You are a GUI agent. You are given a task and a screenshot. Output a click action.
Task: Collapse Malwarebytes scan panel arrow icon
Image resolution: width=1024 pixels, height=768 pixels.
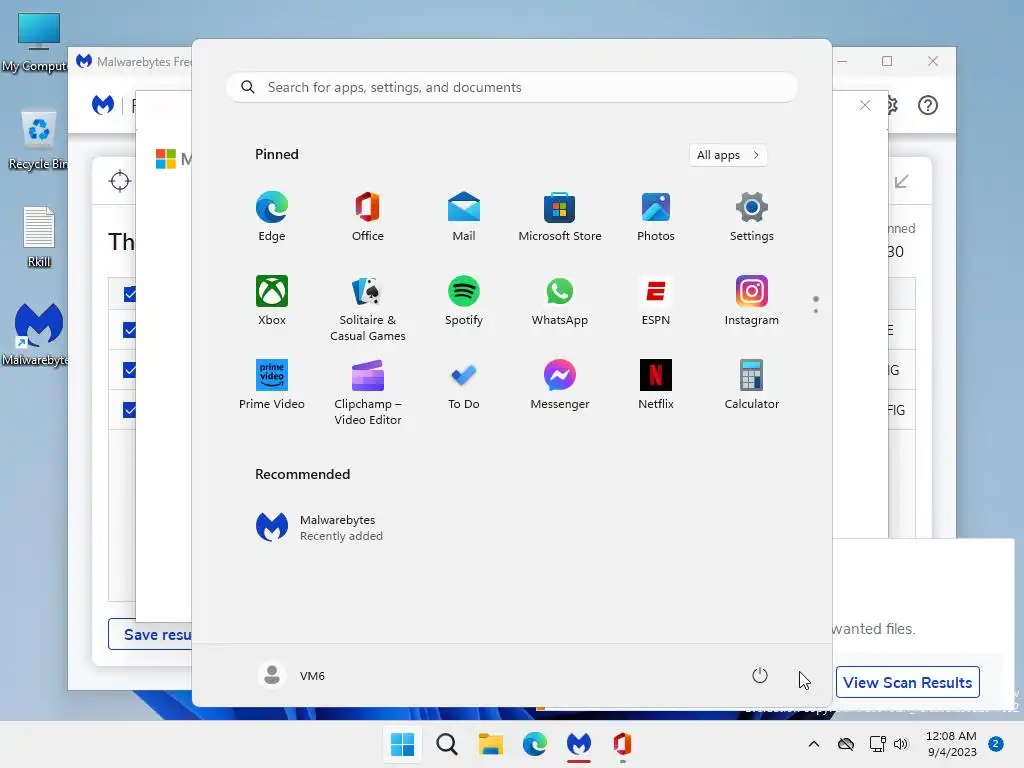coord(902,182)
